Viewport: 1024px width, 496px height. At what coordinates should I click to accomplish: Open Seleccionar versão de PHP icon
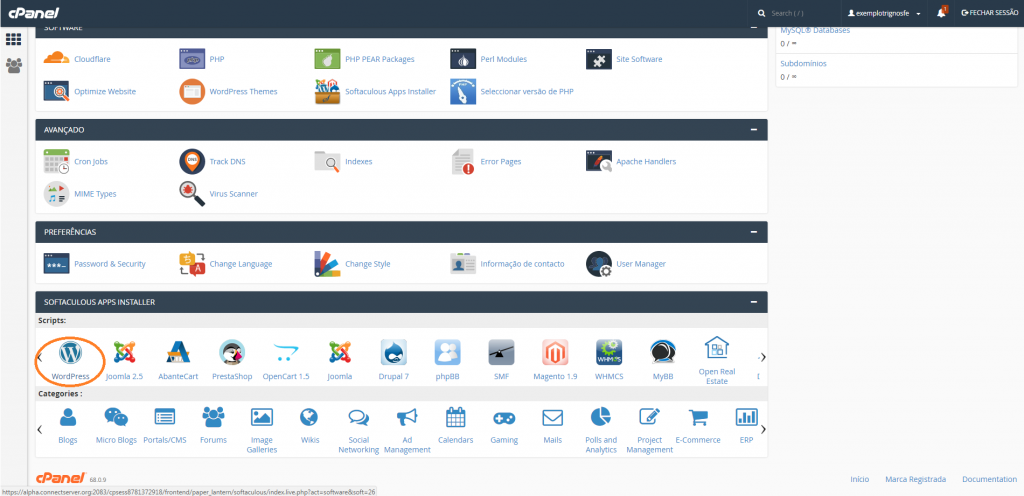[x=463, y=91]
